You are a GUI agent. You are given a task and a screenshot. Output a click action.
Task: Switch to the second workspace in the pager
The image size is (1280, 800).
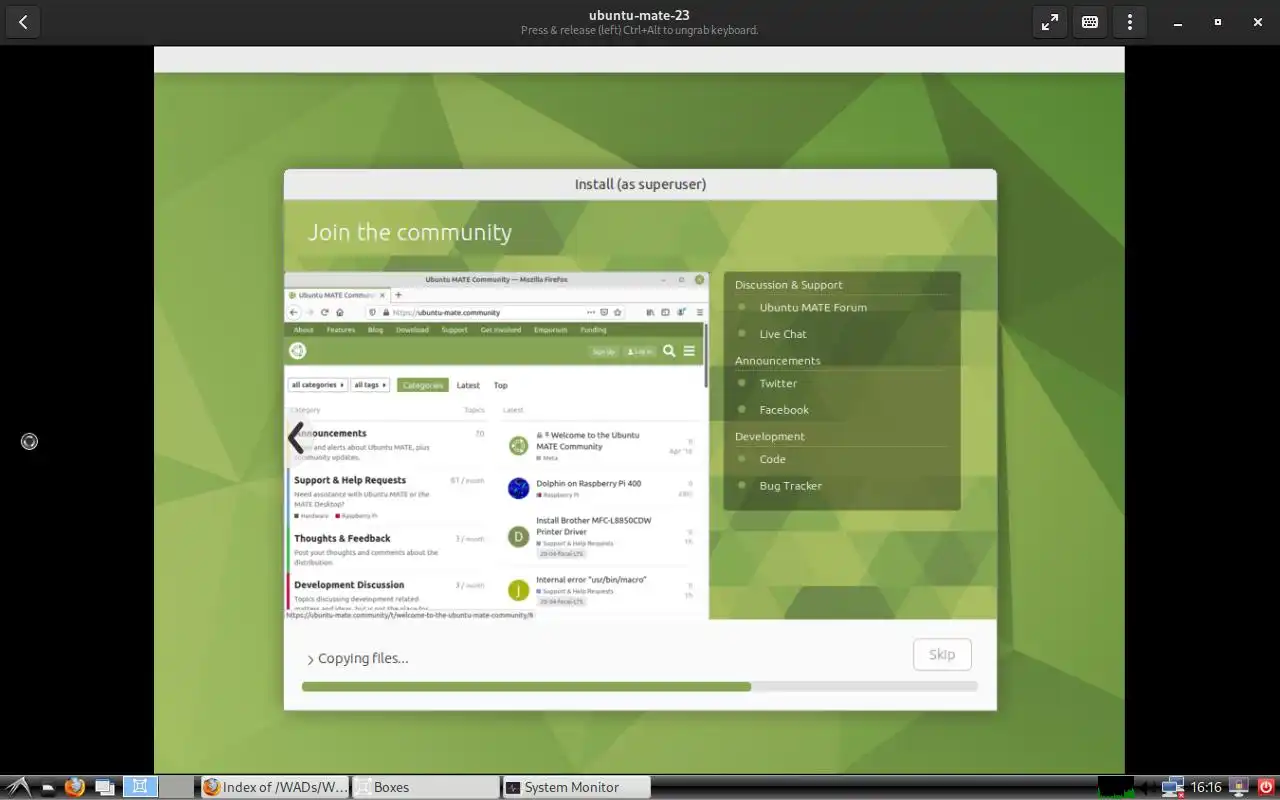click(x=176, y=787)
